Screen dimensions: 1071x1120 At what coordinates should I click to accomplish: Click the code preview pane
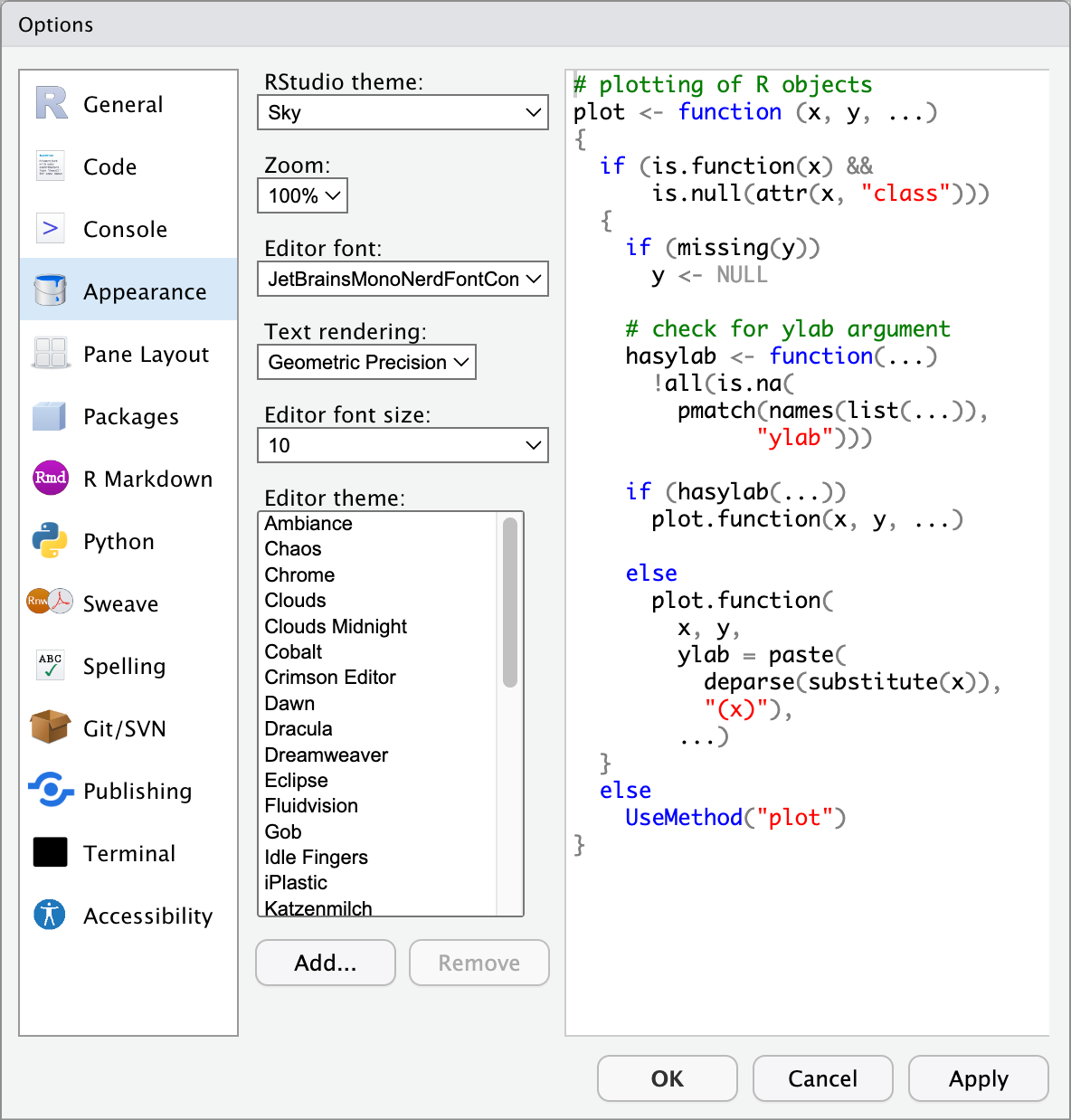tap(808, 552)
